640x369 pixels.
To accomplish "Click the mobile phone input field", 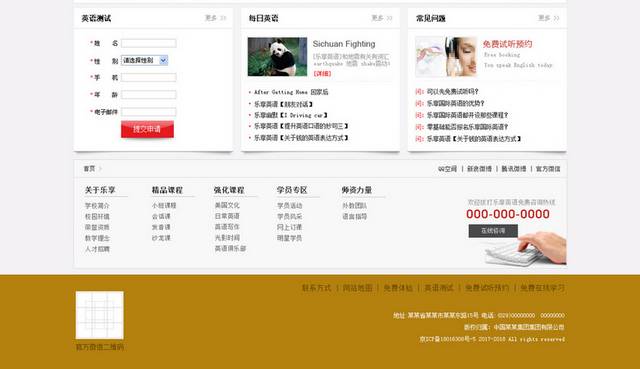I will 149,77.
